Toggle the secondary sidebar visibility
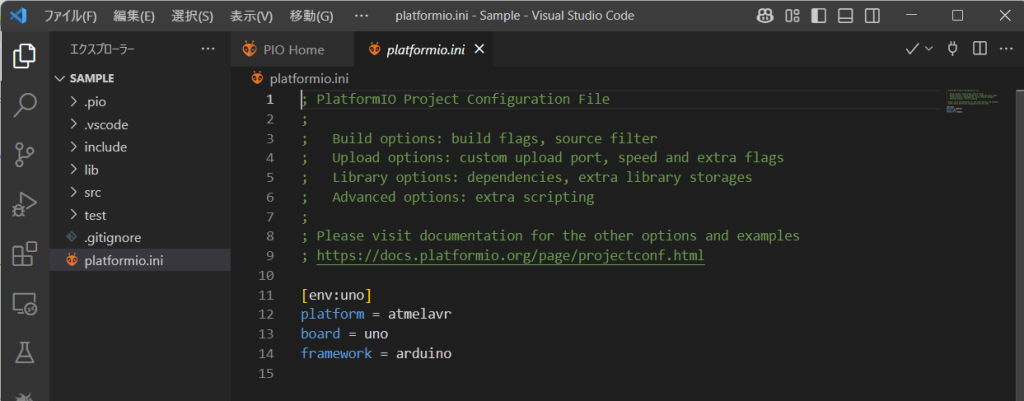Screen dimensions: 1024x401 click(873, 16)
